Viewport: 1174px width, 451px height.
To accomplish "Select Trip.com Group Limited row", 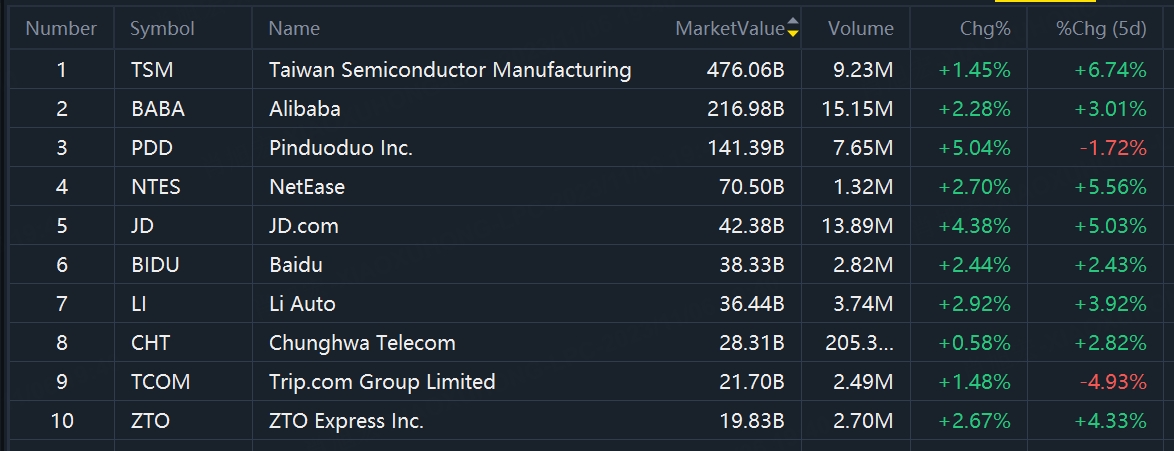I will click(579, 381).
